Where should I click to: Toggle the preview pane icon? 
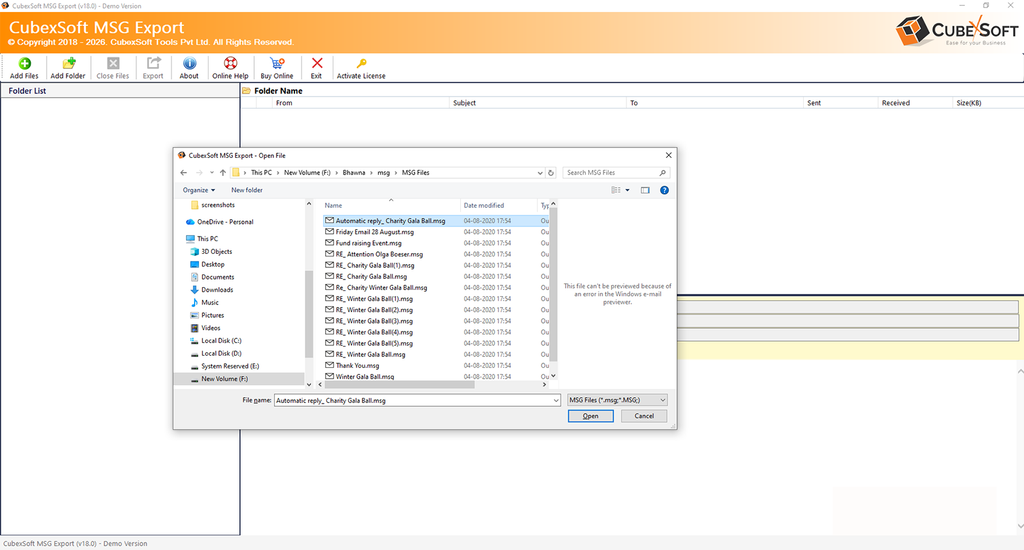pos(645,190)
